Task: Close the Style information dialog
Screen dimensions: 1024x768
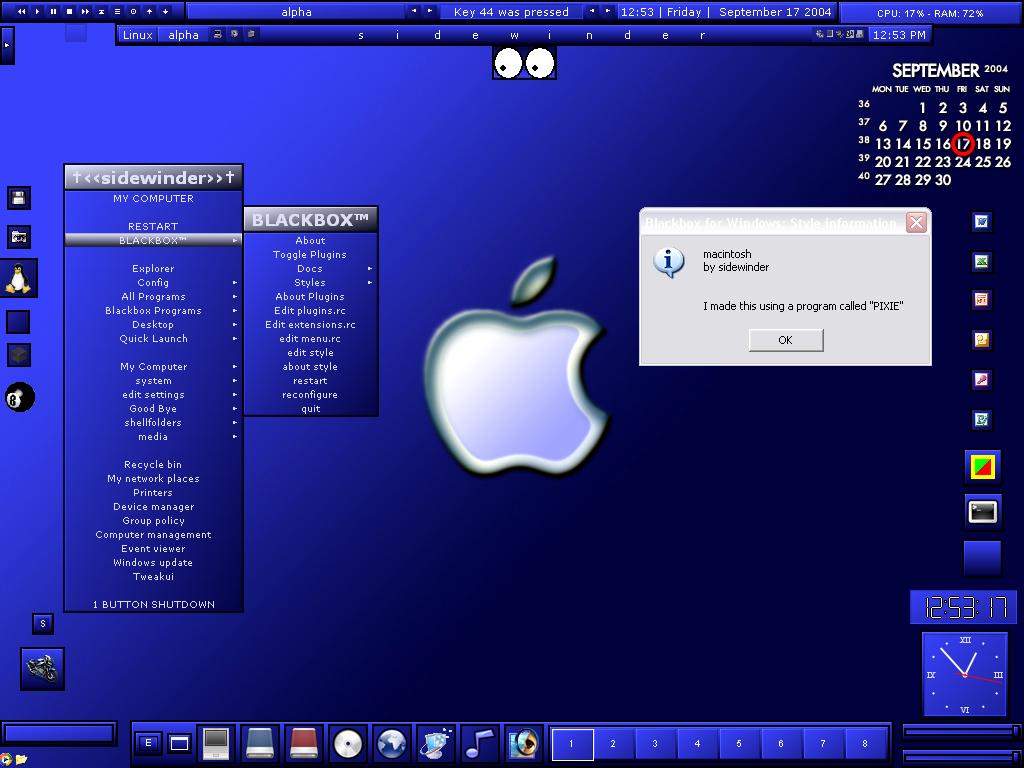Action: (916, 223)
